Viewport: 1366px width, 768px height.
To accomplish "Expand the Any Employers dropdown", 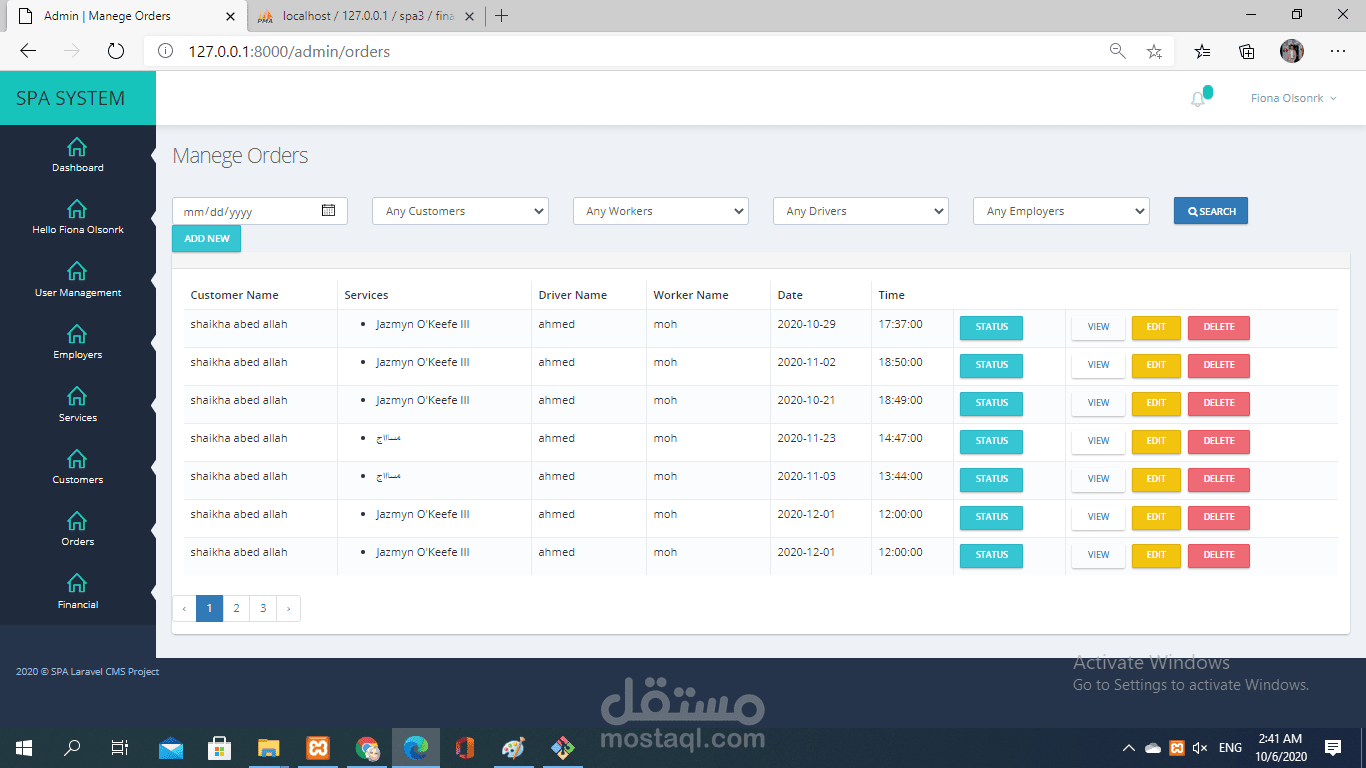I will tap(1061, 211).
